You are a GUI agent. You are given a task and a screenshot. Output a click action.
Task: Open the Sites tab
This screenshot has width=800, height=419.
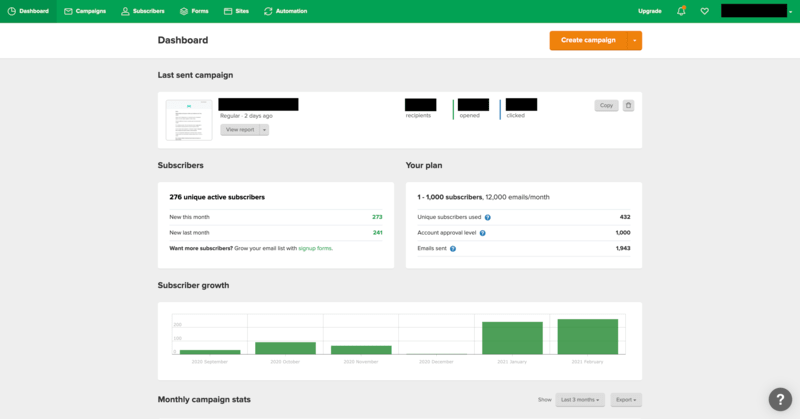236,11
